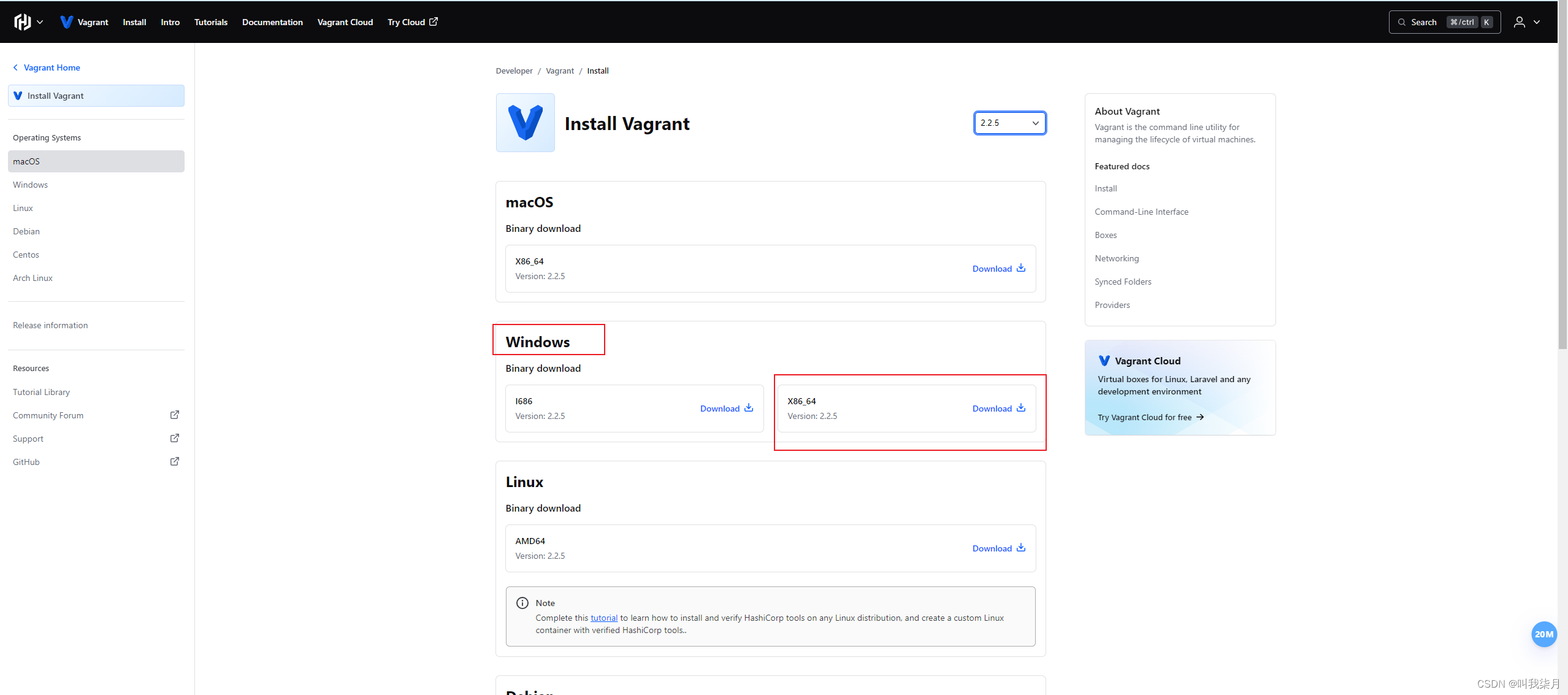Open Install in top navigation
The height and width of the screenshot is (695, 1568).
pos(134,22)
